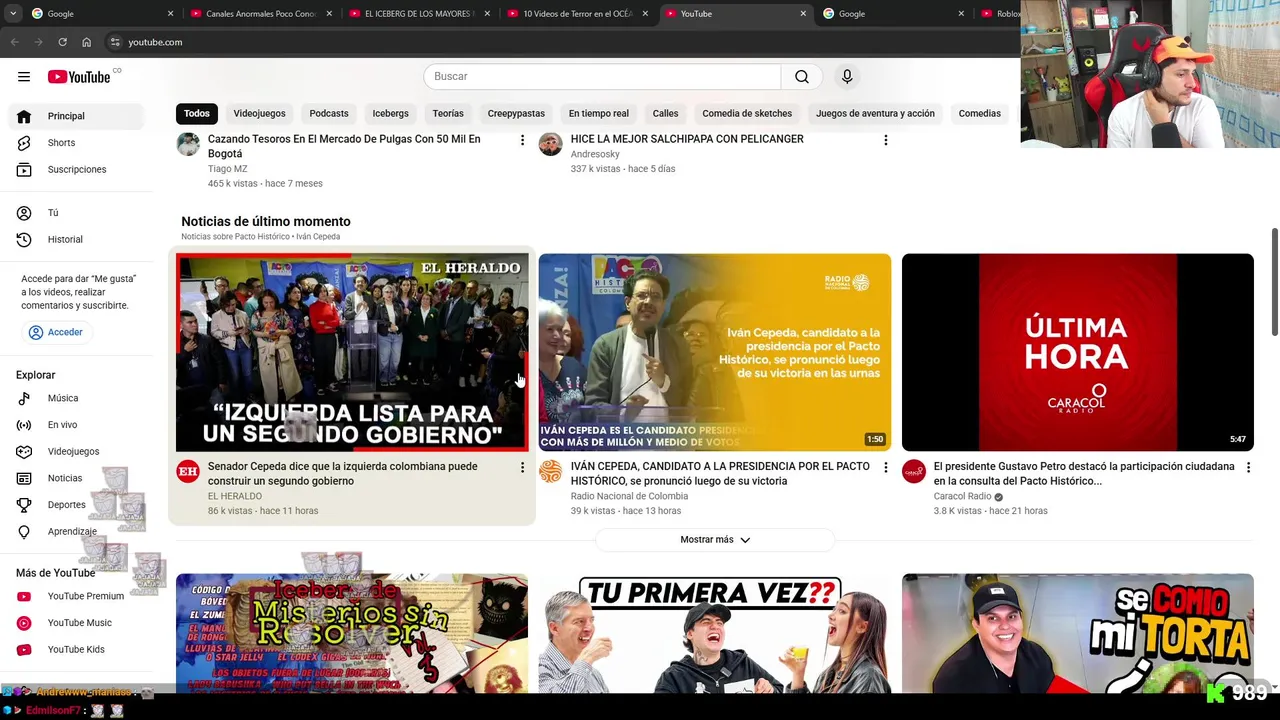The image size is (1280, 720).
Task: Select the Todos filter chip
Action: [197, 114]
